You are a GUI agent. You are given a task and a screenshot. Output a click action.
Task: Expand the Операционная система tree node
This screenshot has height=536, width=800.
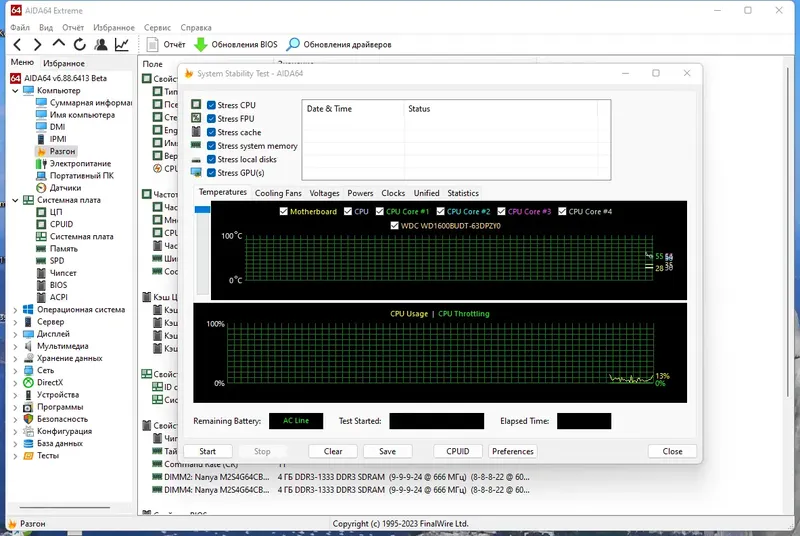[15, 310]
